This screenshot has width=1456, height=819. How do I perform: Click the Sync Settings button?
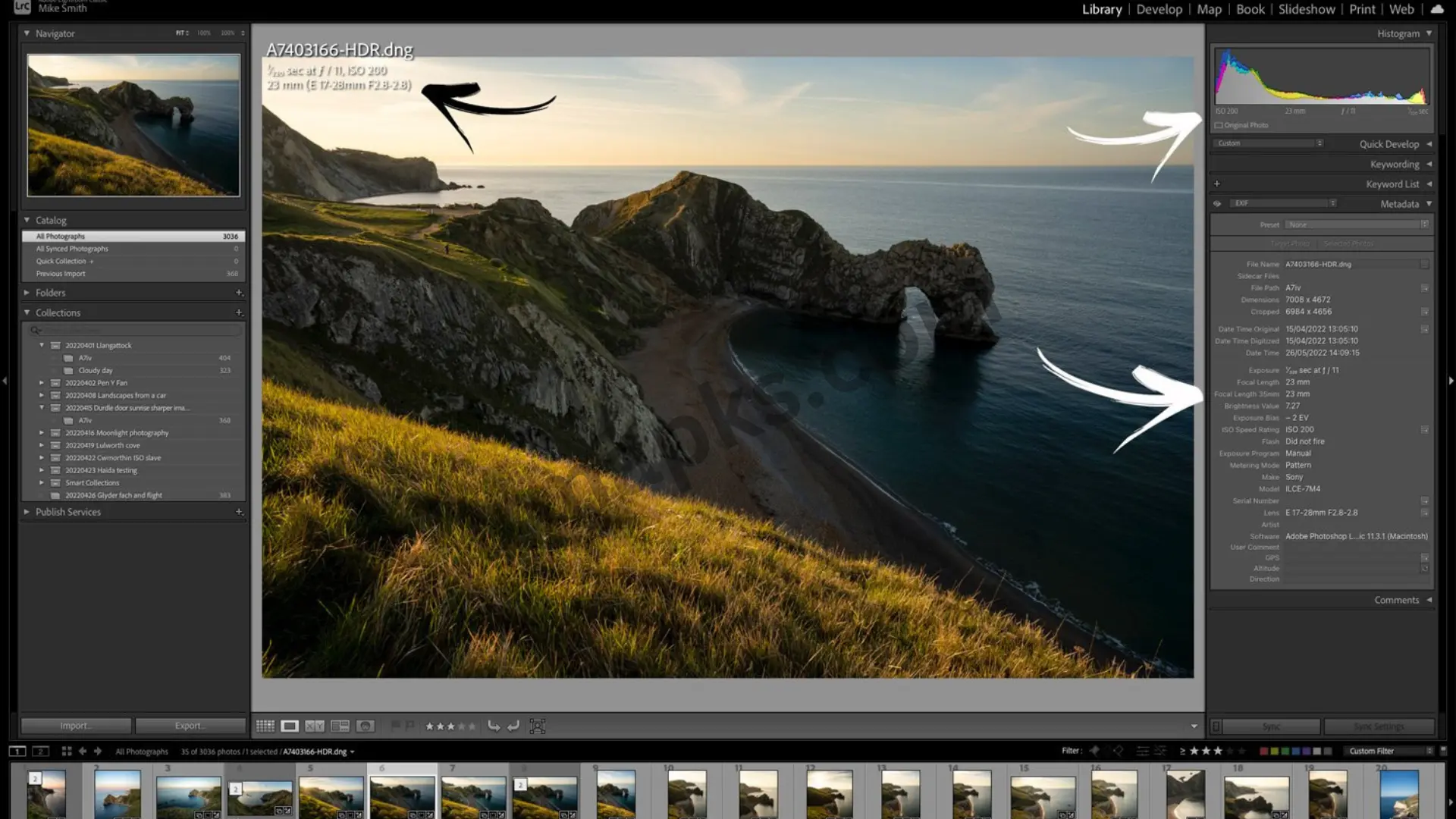click(x=1379, y=726)
